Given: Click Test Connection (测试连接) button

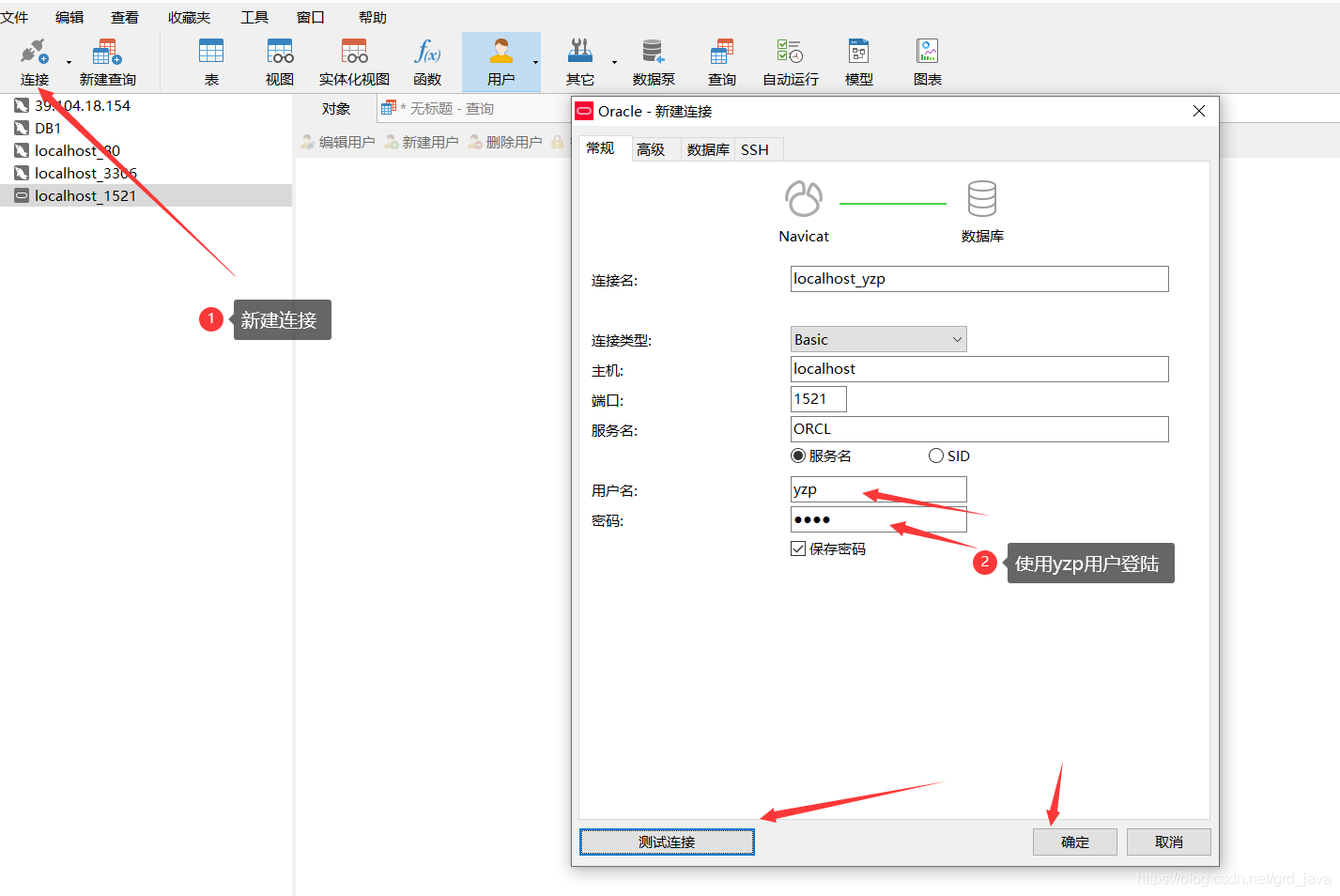Looking at the screenshot, I should click(667, 842).
